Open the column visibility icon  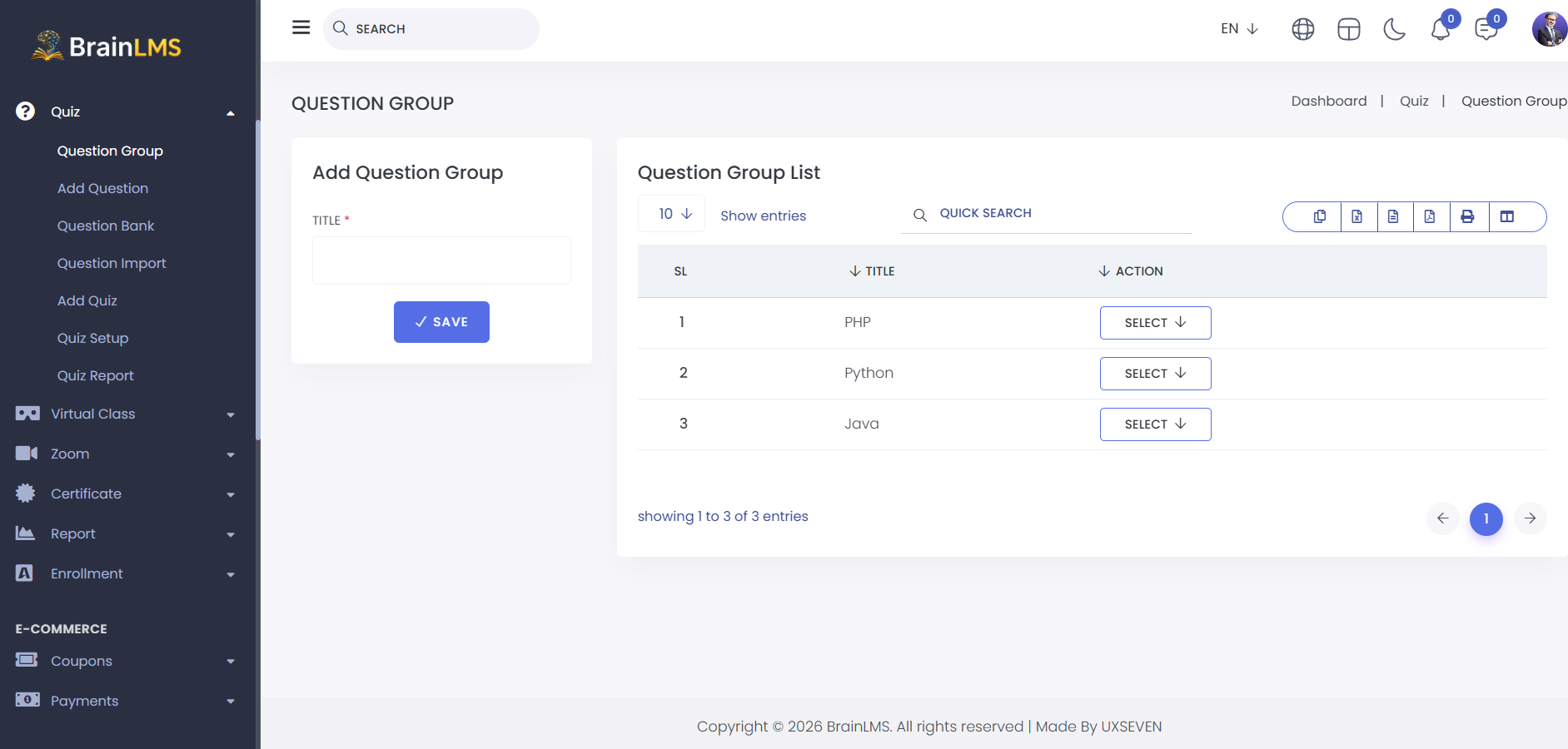[x=1507, y=216]
